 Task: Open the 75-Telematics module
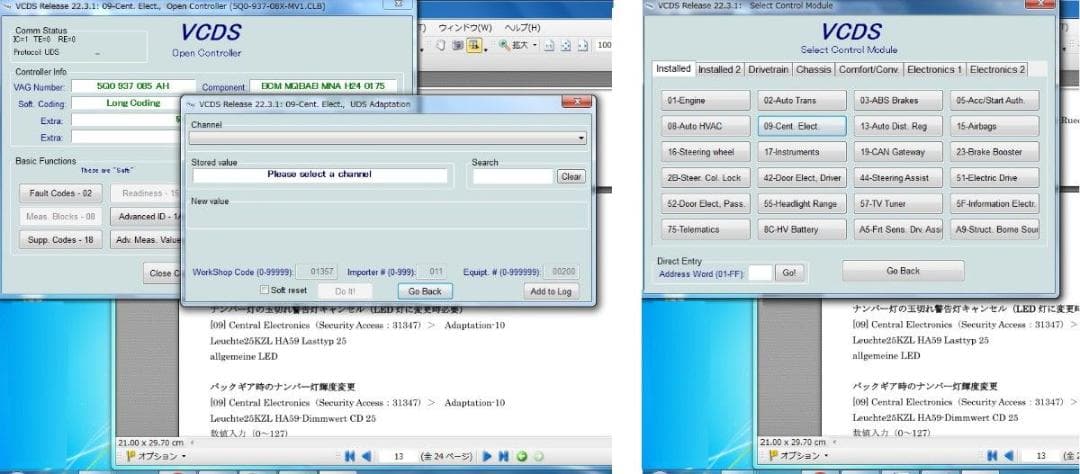click(706, 229)
